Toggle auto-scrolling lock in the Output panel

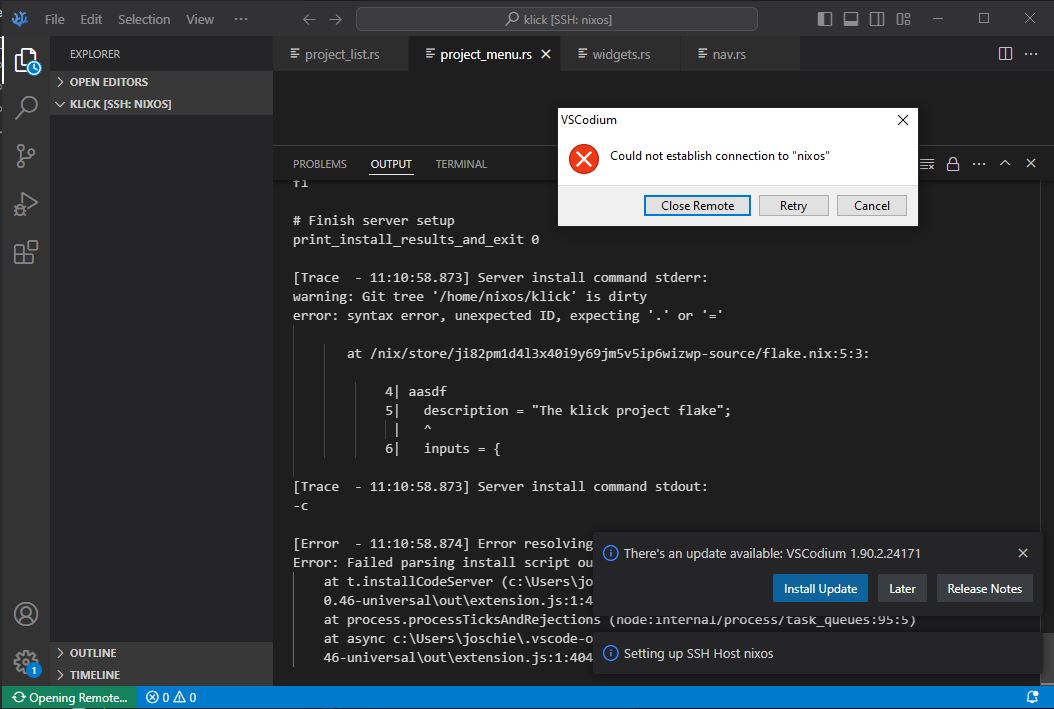[952, 163]
